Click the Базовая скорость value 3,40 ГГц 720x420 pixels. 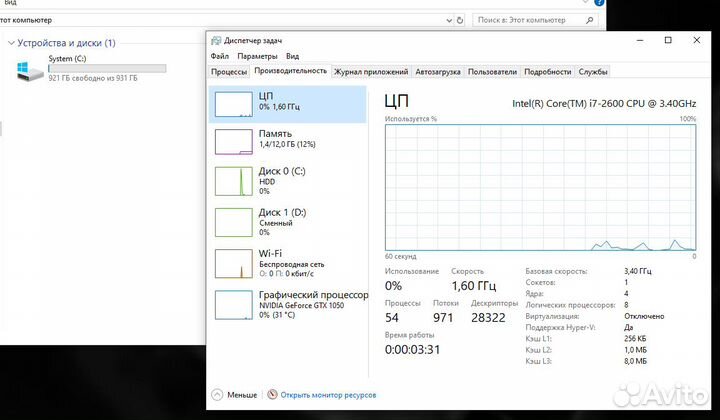pyautogui.click(x=637, y=271)
